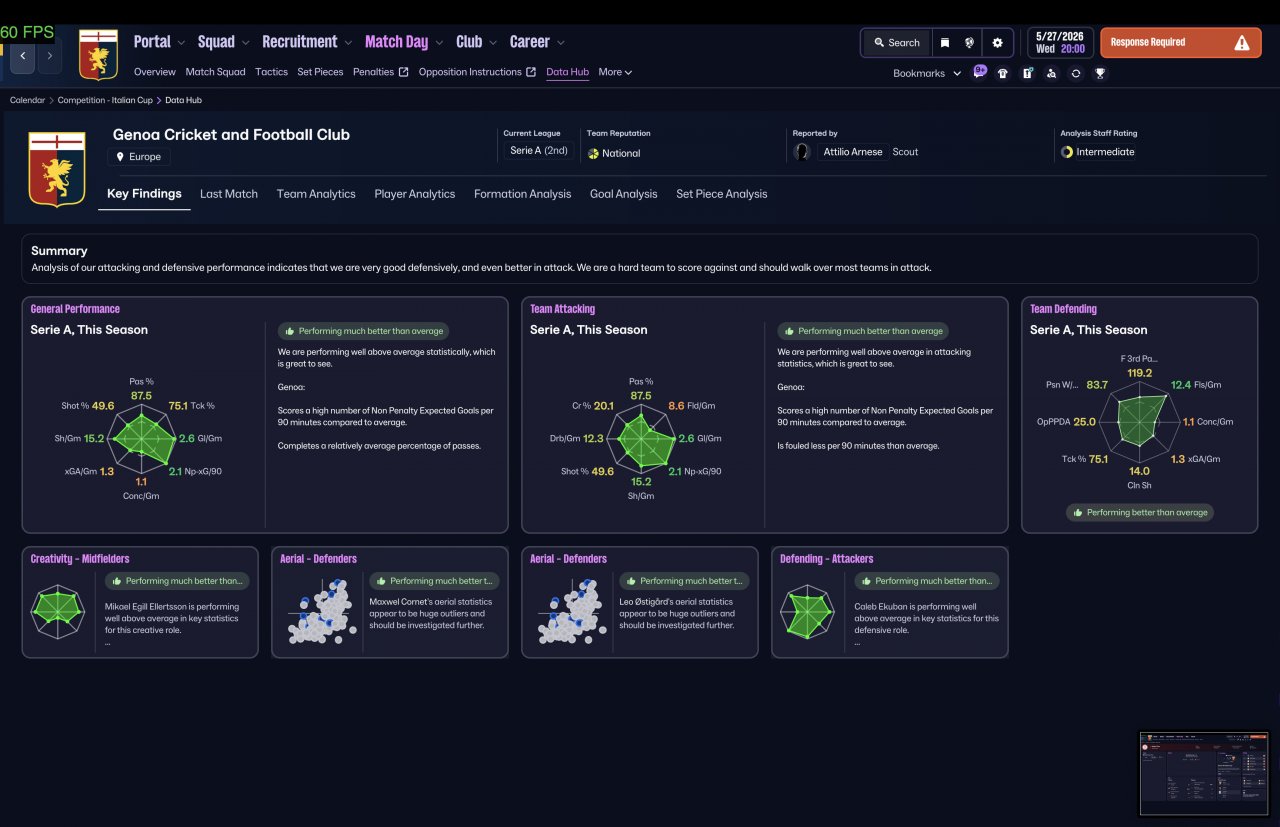Image resolution: width=1280 pixels, height=827 pixels.
Task: Click Attilio Arnese's scout avatar
Action: 802,152
